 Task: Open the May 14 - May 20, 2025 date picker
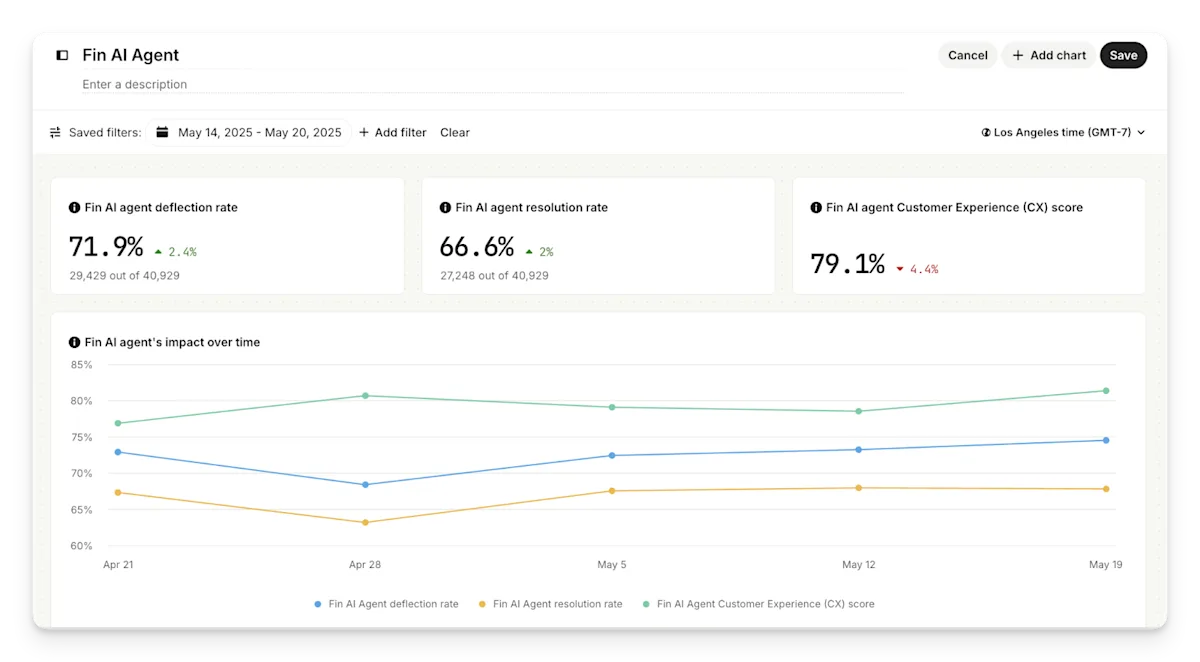coord(249,132)
